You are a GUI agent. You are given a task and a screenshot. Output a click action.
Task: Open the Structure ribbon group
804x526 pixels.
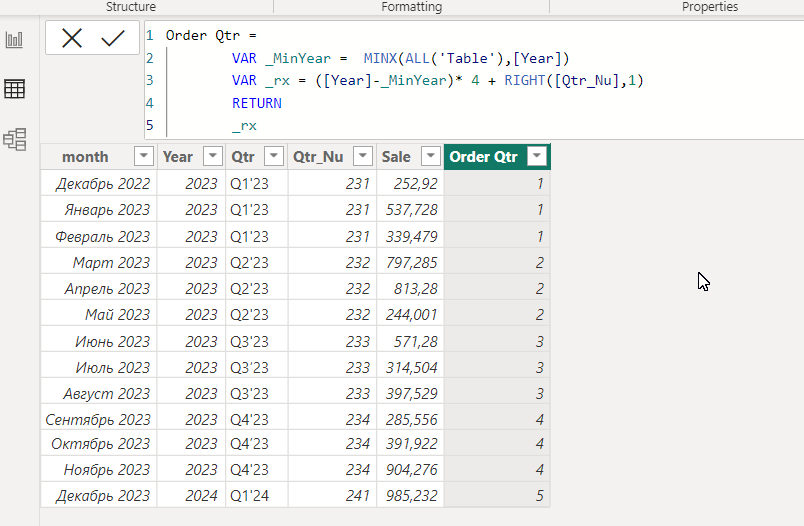click(x=131, y=7)
